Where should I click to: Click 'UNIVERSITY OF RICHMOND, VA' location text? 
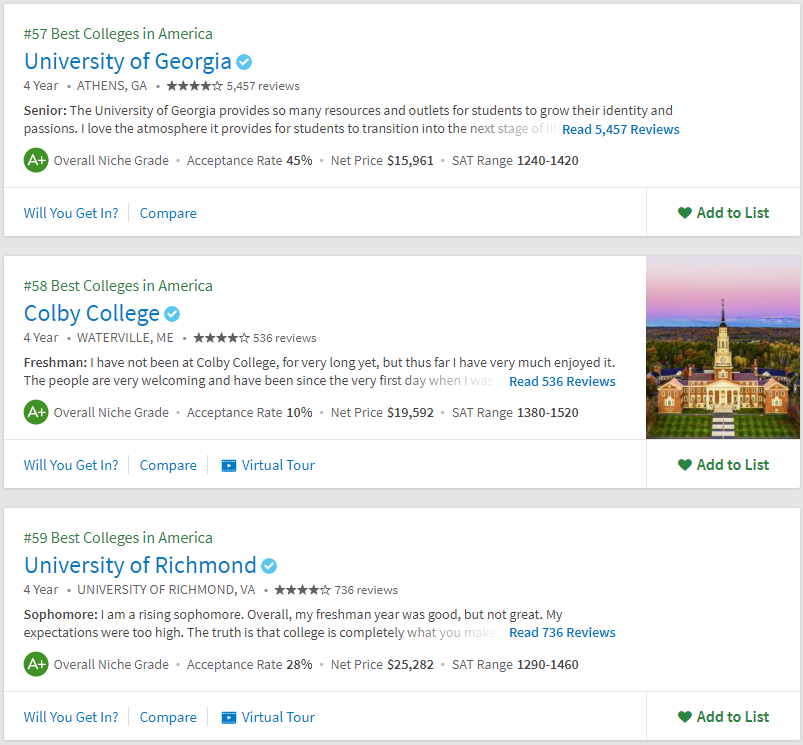click(166, 590)
